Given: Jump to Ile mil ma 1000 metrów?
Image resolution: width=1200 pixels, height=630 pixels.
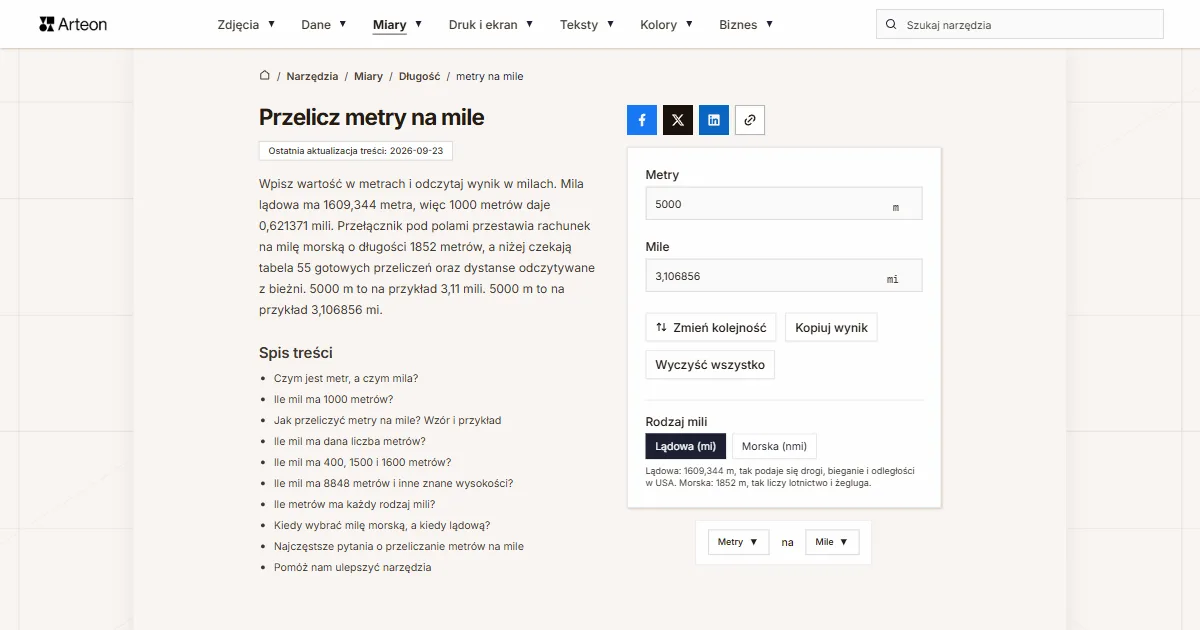Looking at the screenshot, I should (334, 399).
